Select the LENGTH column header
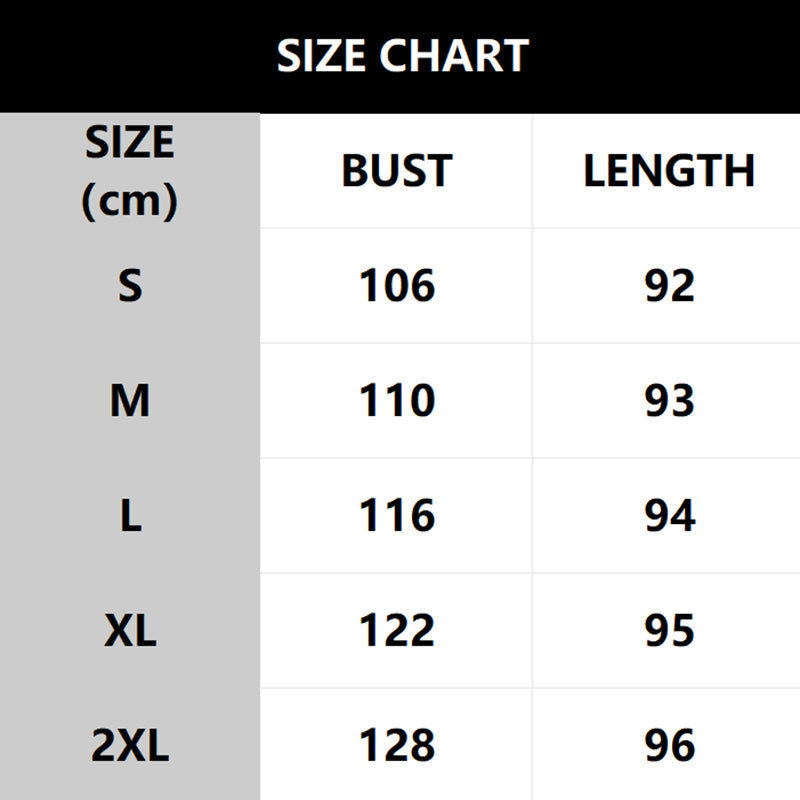Image resolution: width=800 pixels, height=800 pixels. click(x=669, y=171)
